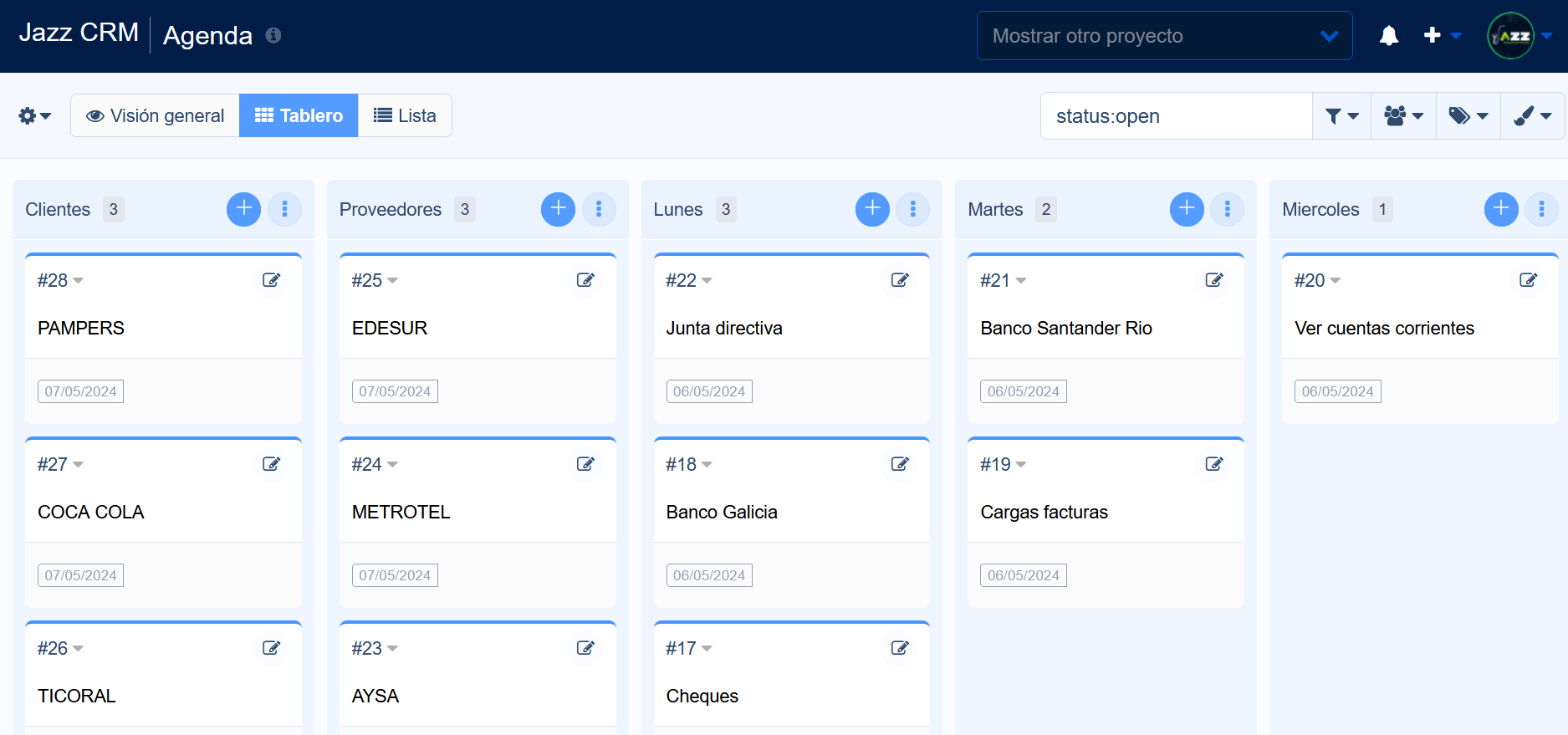Switch to Visión general view
Viewport: 1568px width, 735px height.
[156, 115]
